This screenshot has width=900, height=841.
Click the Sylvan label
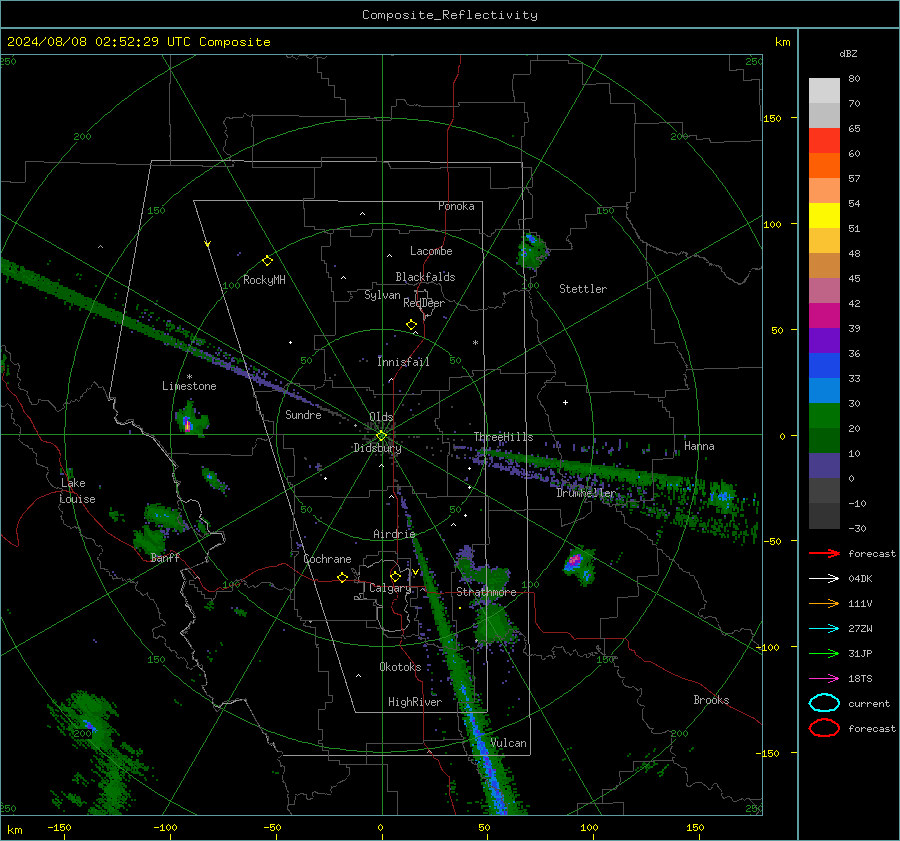(x=382, y=295)
